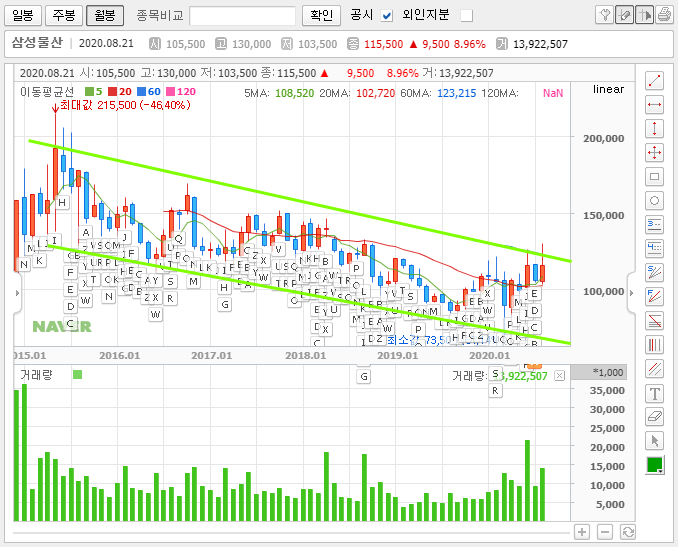Click the 2020.01 date axis label
The width and height of the screenshot is (678, 547).
pos(489,356)
